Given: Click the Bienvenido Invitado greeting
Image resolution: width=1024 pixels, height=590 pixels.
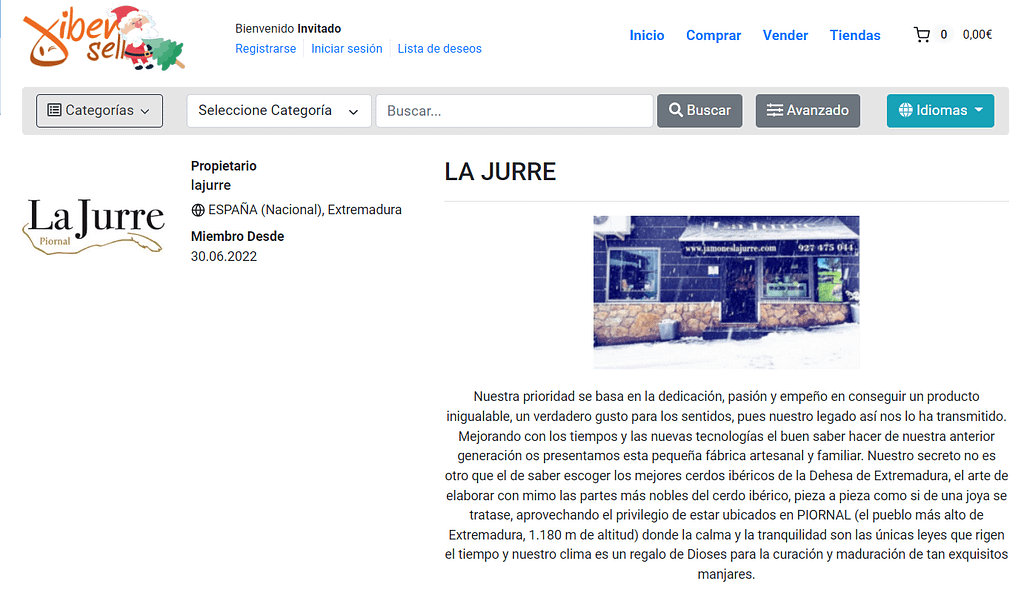Looking at the screenshot, I should pos(288,29).
